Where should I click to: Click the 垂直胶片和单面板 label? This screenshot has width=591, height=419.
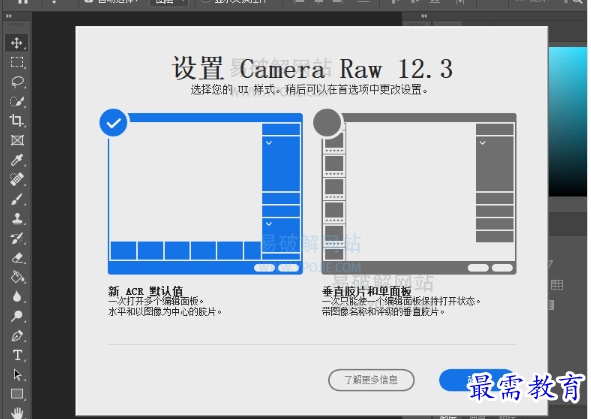point(366,292)
